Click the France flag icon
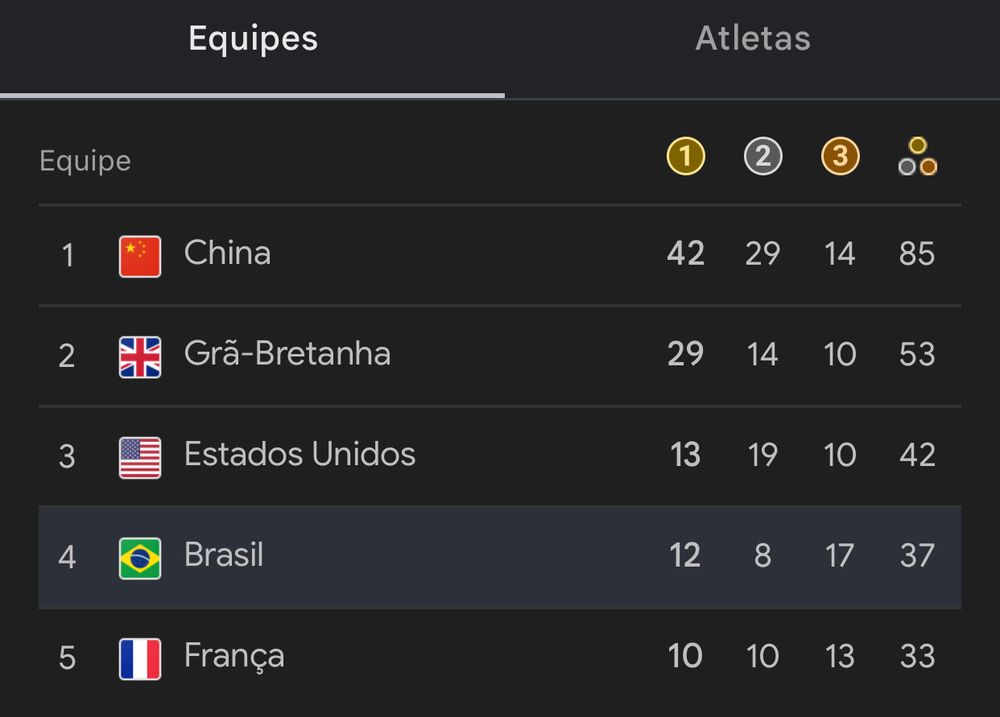The height and width of the screenshot is (717, 1000). tap(140, 658)
